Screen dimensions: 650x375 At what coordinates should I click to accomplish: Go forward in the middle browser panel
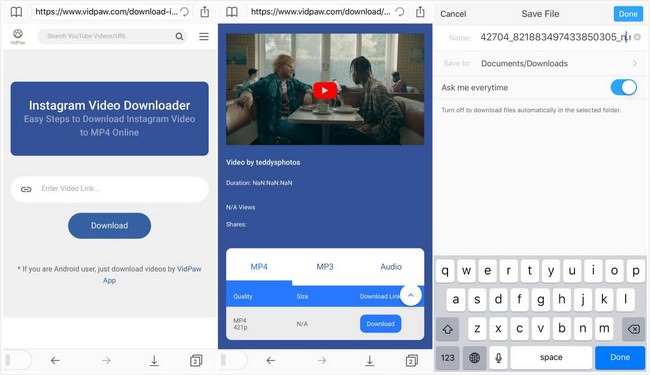pos(322,360)
